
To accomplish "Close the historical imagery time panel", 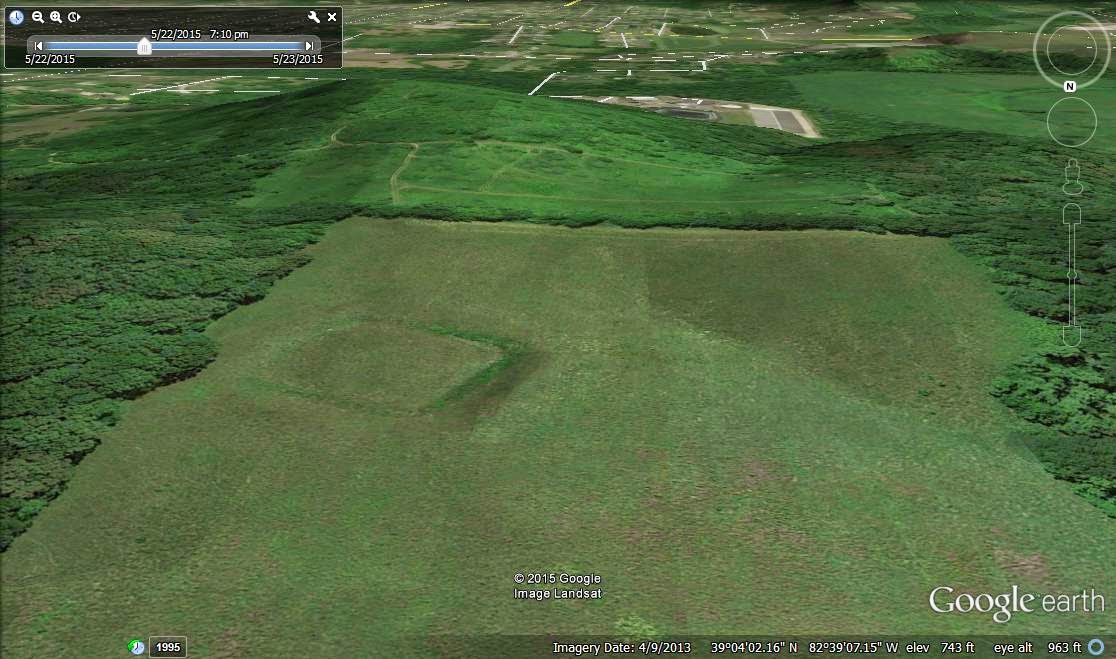I will pyautogui.click(x=331, y=17).
